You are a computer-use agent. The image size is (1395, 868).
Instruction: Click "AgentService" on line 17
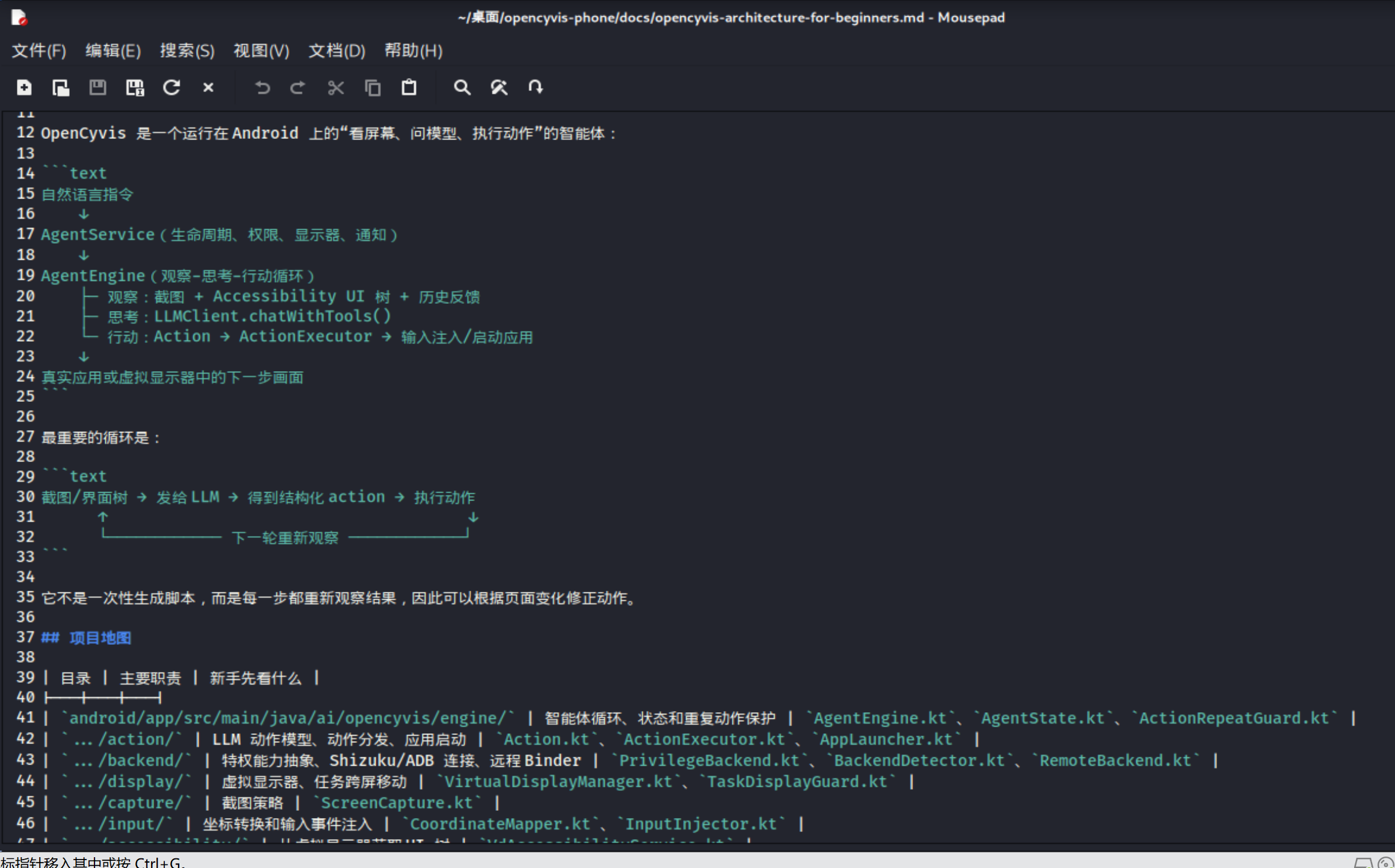(x=97, y=235)
